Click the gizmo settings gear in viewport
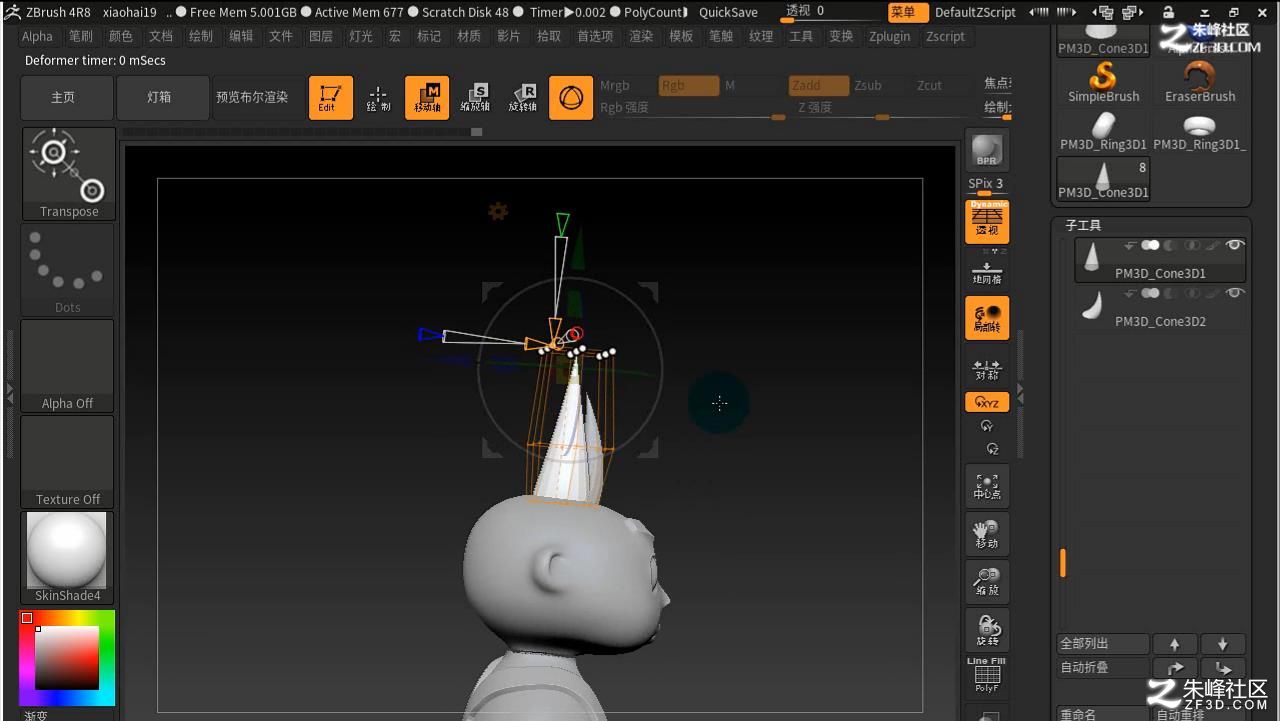Image resolution: width=1280 pixels, height=721 pixels. coord(497,211)
